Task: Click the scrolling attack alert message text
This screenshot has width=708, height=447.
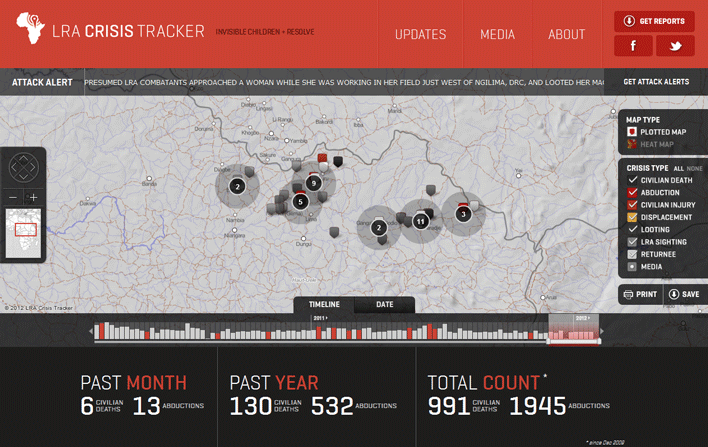Action: 344,82
